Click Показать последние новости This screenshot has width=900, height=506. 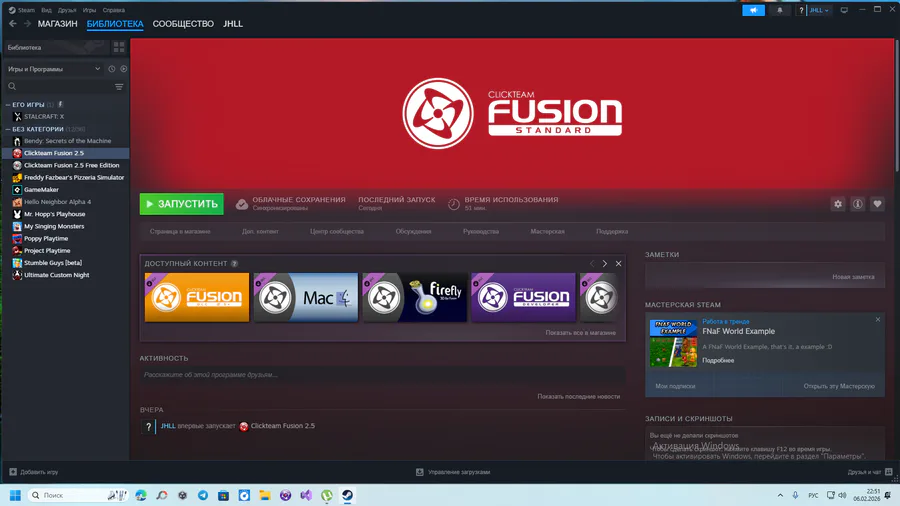point(579,396)
